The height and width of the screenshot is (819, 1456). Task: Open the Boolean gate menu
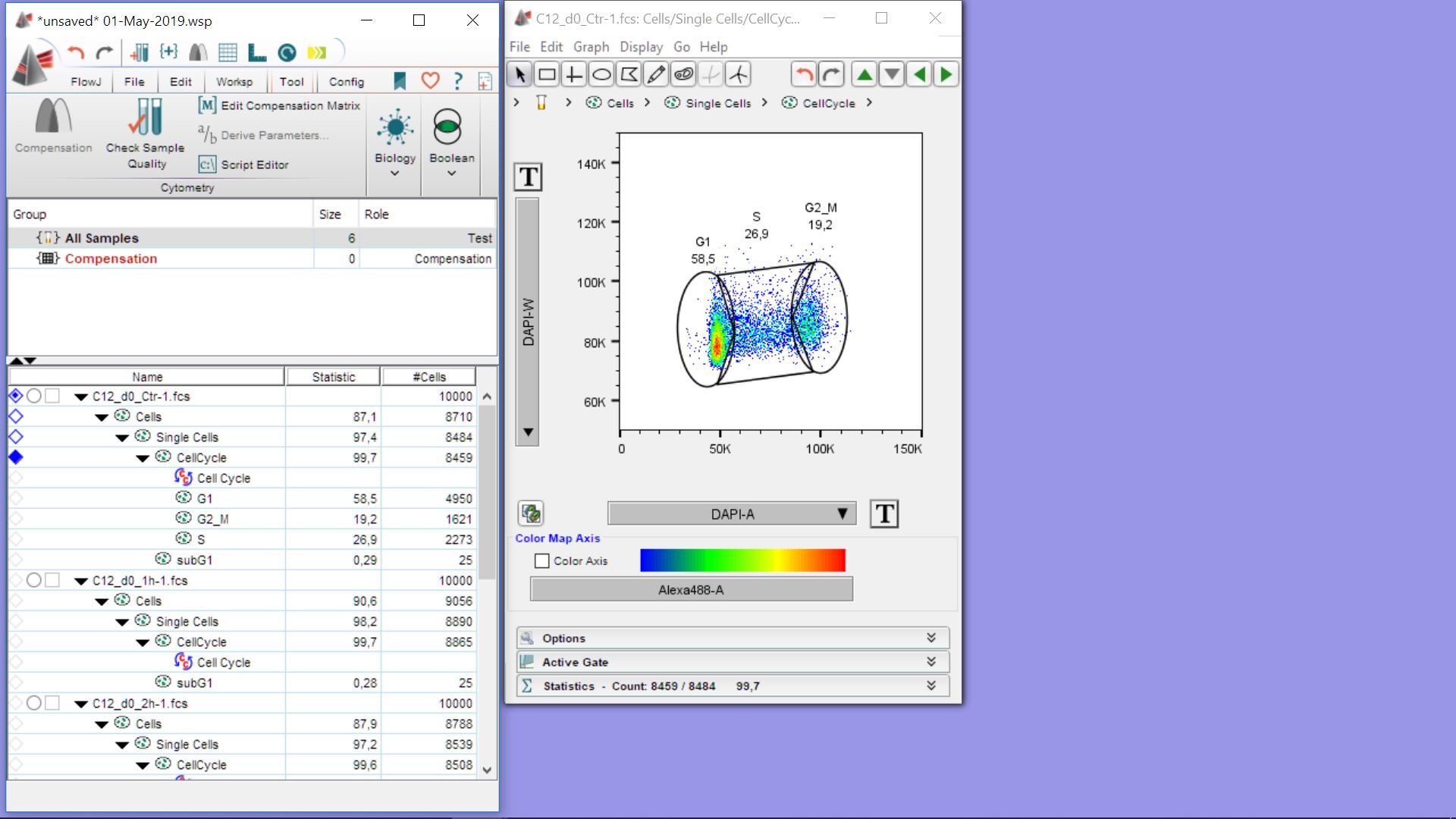pos(451,143)
